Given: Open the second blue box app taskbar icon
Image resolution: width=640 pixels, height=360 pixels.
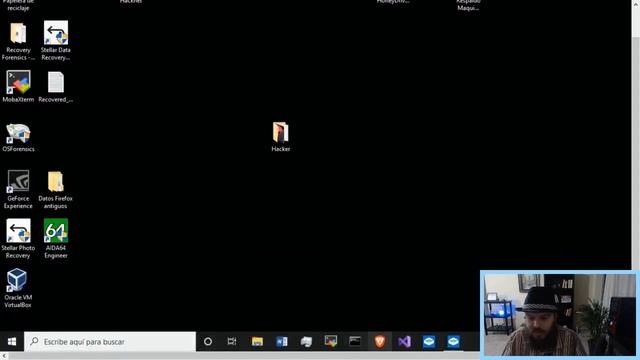Looking at the screenshot, I should click(453, 342).
